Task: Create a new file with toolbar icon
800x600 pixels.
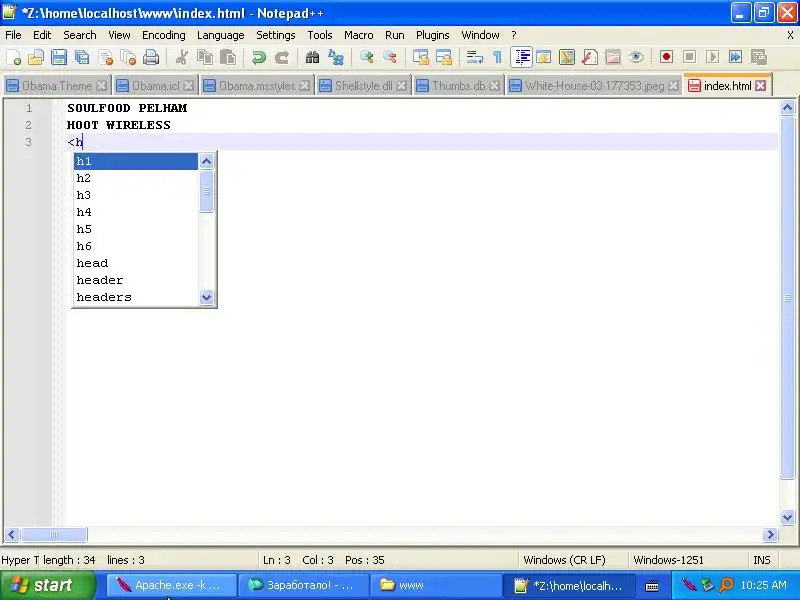Action: point(14,57)
